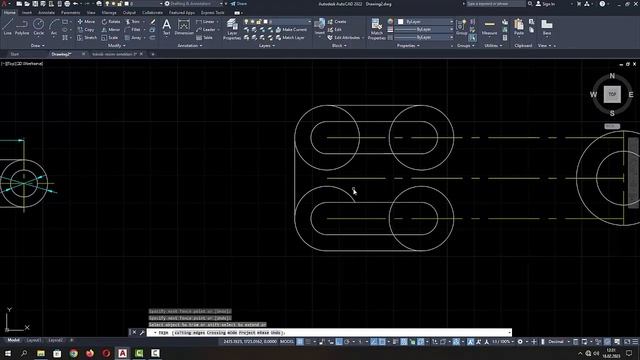Open Layer Properties manager
The width and height of the screenshot is (640, 360).
point(232,29)
